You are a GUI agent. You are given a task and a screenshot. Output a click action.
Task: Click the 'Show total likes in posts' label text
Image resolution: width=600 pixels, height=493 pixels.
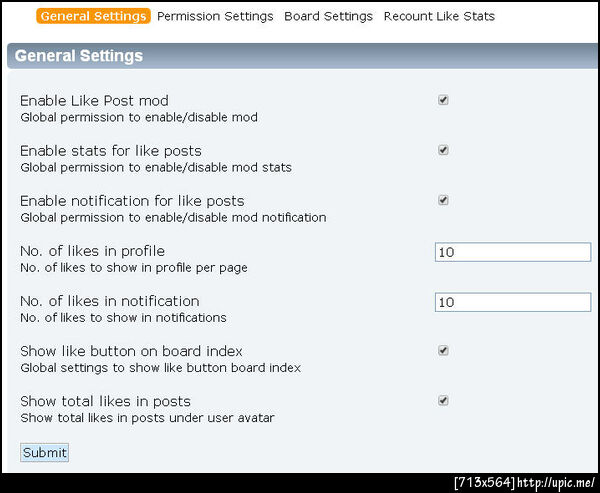tap(105, 401)
